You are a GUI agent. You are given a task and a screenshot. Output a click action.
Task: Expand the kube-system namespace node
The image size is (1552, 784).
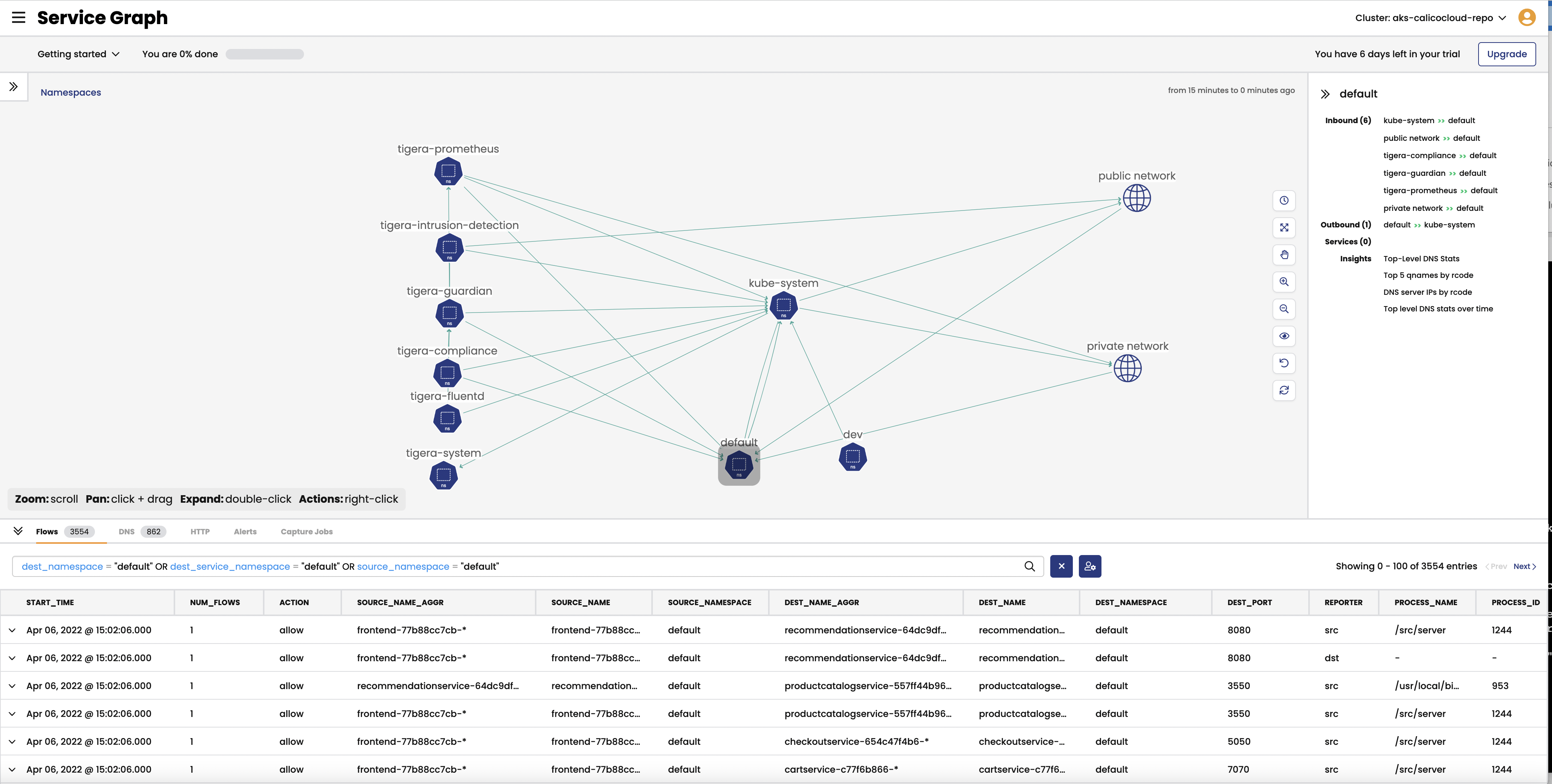783,305
